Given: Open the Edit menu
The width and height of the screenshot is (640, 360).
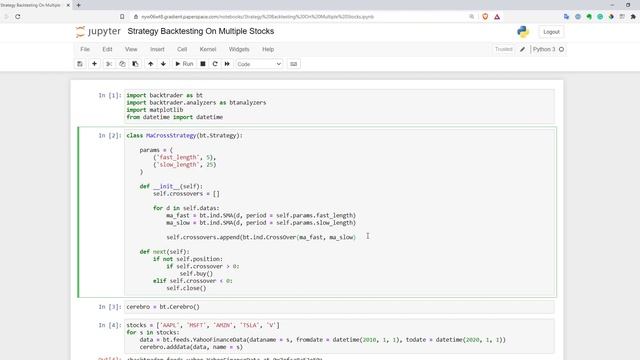Looking at the screenshot, I should tap(107, 49).
